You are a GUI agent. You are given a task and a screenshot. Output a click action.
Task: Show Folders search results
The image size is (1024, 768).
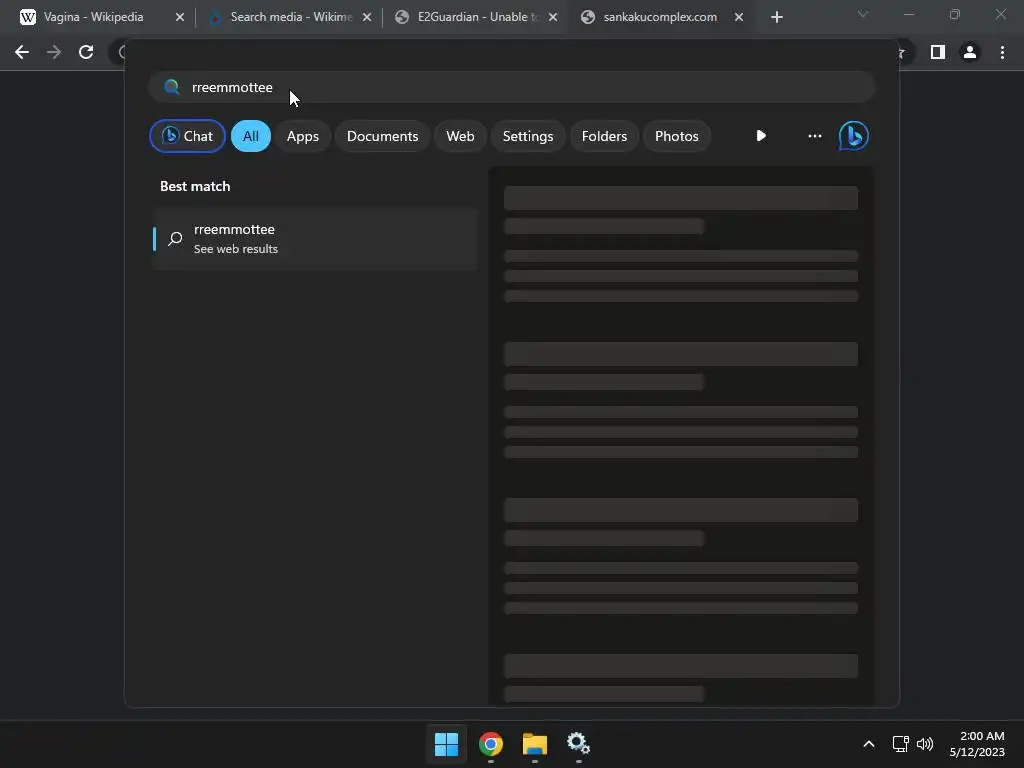[x=604, y=136]
